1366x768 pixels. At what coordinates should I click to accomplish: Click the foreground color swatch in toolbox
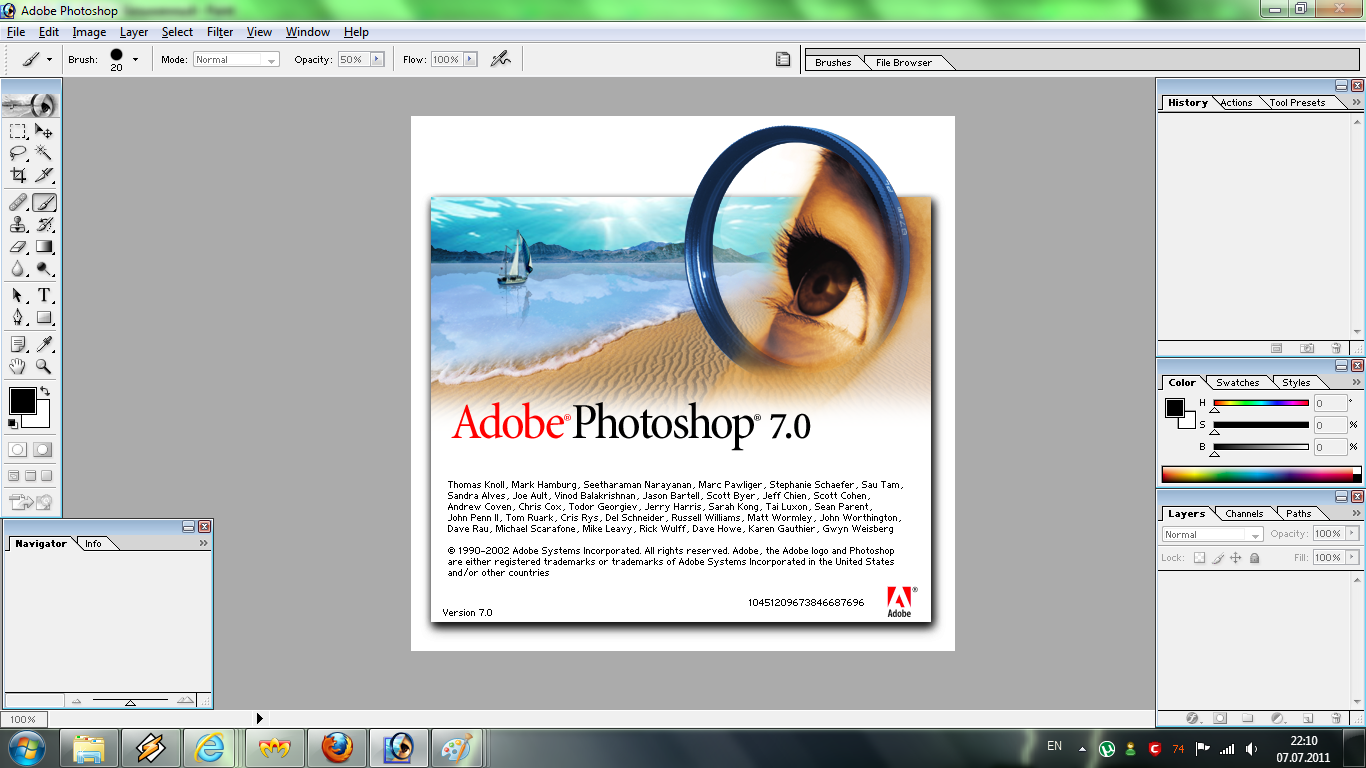(23, 401)
